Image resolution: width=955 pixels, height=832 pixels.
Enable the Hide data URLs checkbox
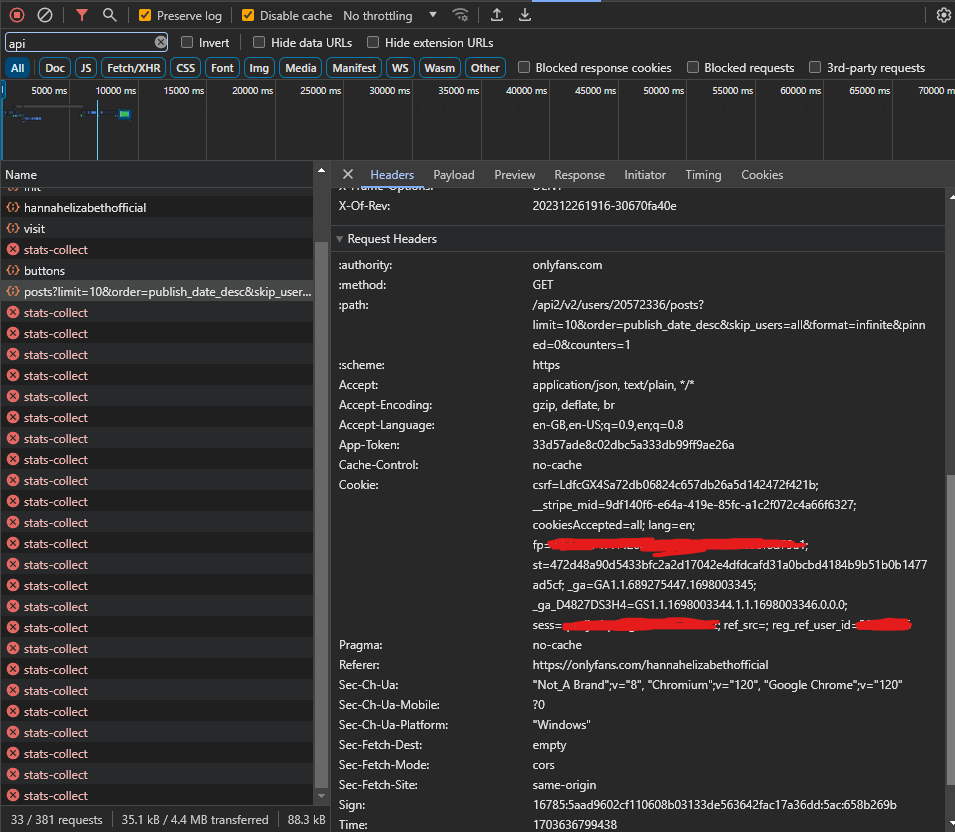(259, 43)
